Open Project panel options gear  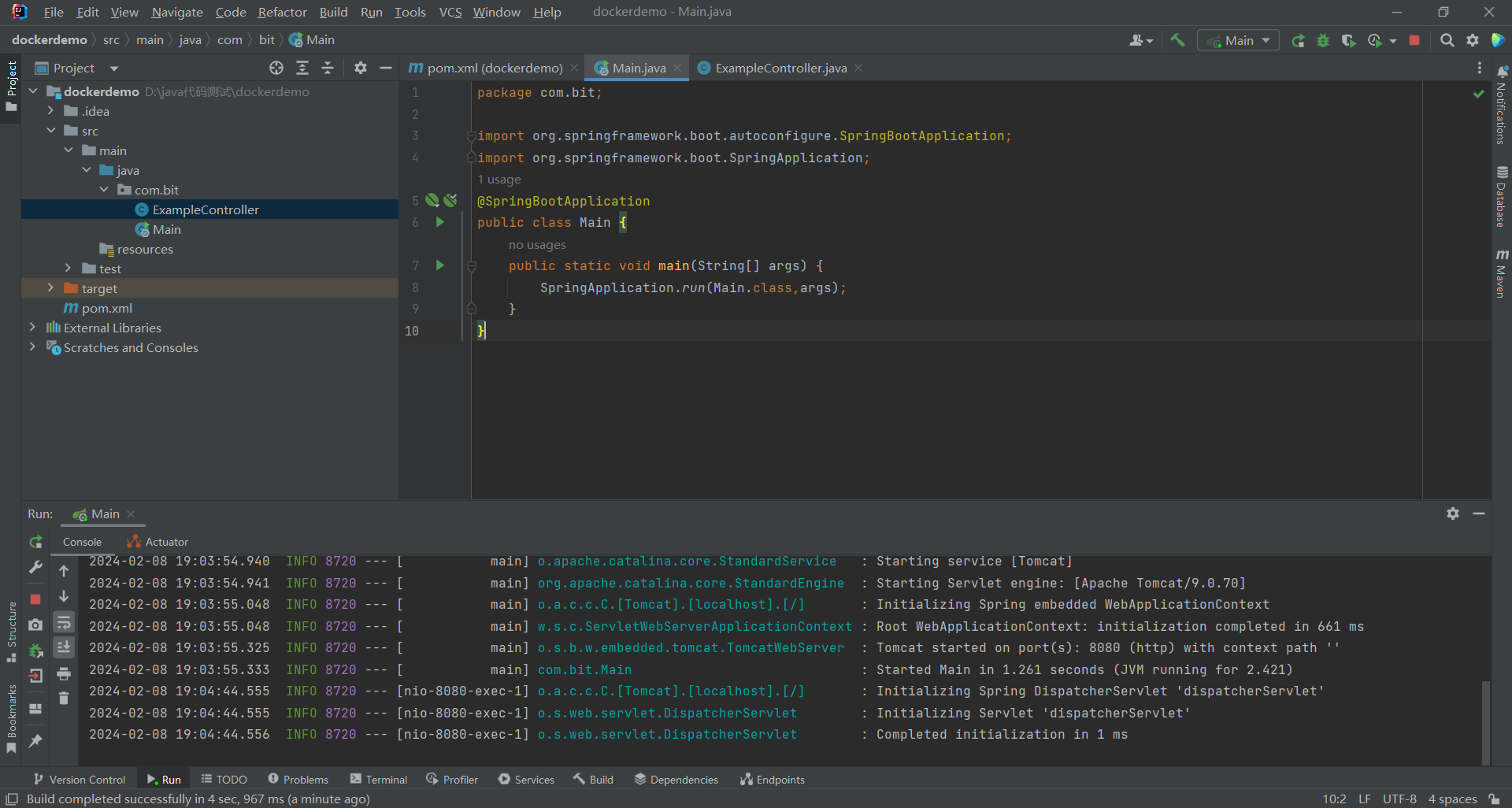(x=361, y=69)
